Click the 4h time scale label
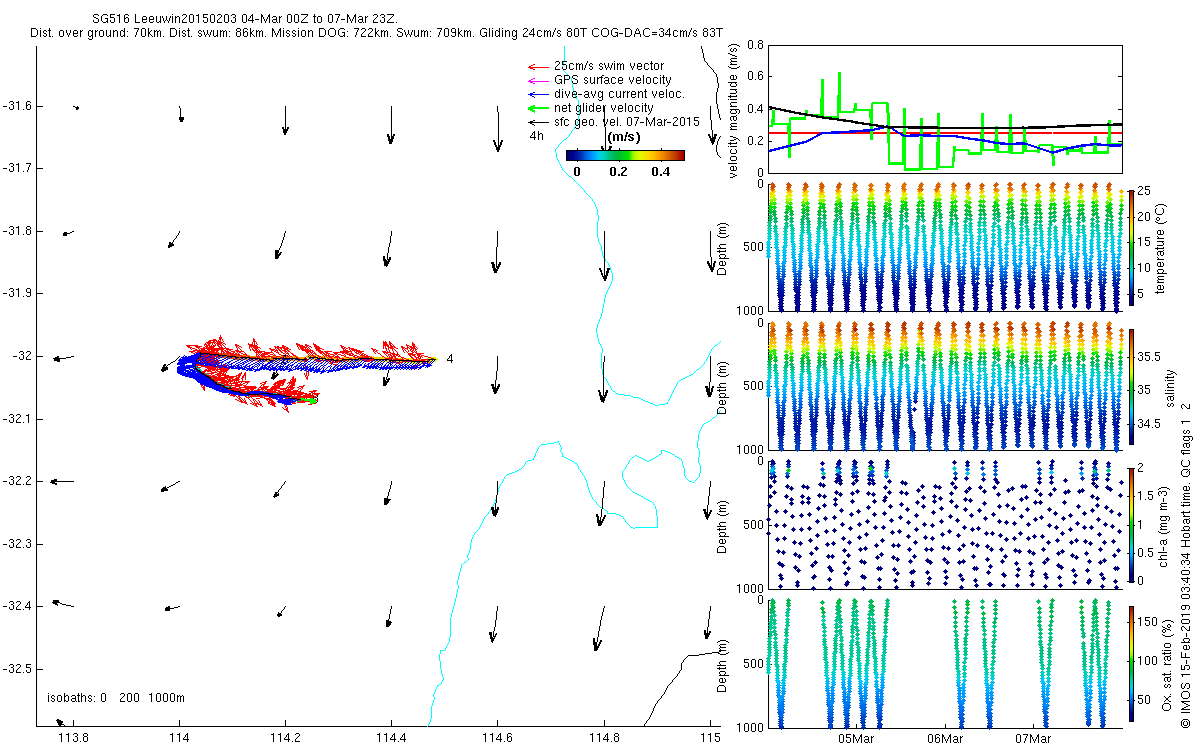Viewport: 1200px width, 750px height. click(x=537, y=136)
